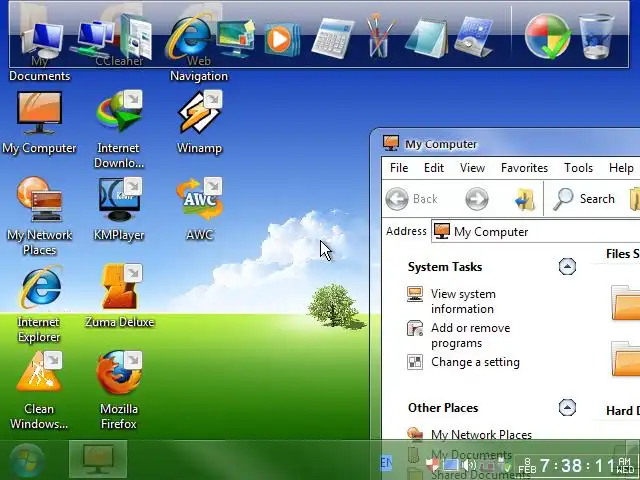The height and width of the screenshot is (480, 640).
Task: Collapse the System Tasks panel
Action: pyautogui.click(x=567, y=267)
